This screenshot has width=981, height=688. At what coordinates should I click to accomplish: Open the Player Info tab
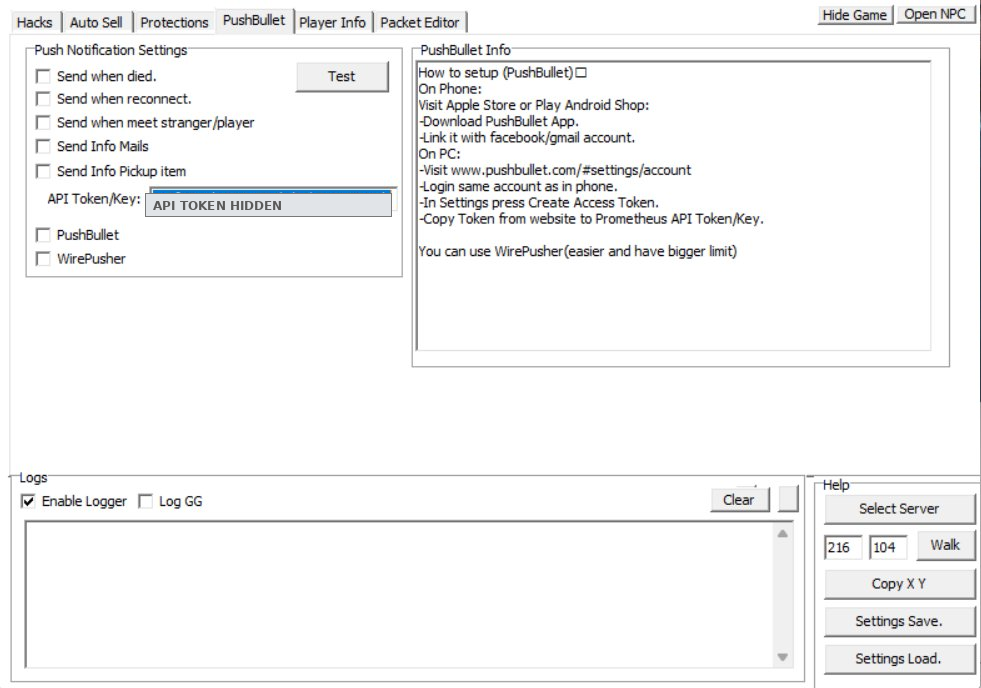click(x=332, y=23)
